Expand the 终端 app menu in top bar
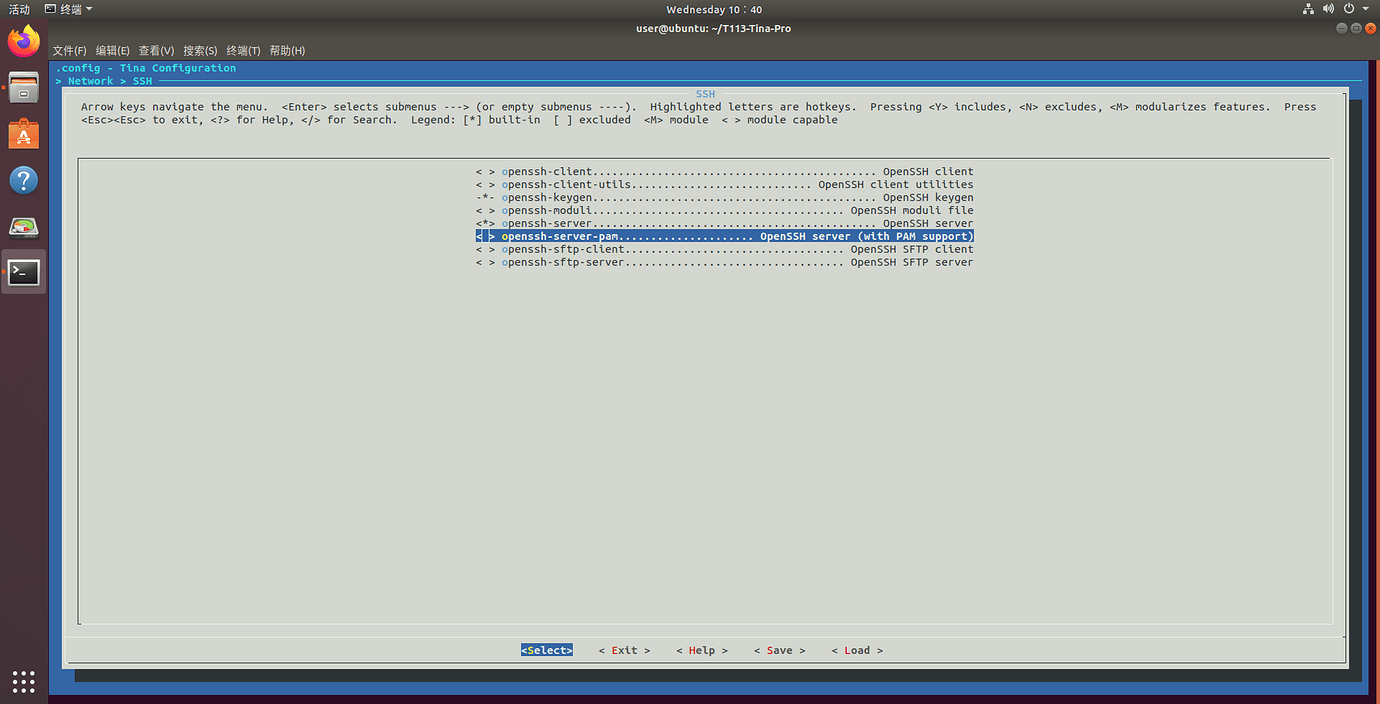 [x=69, y=9]
